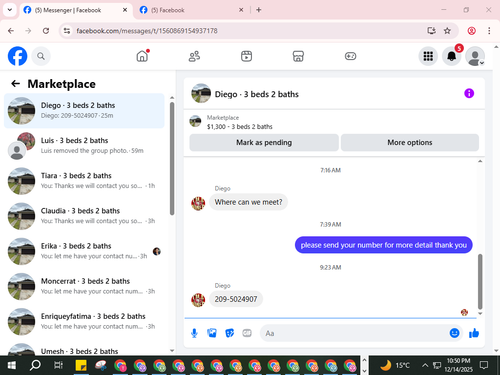
Task: Open Tiara 3 beds 2 baths conversation
Action: click(x=84, y=181)
